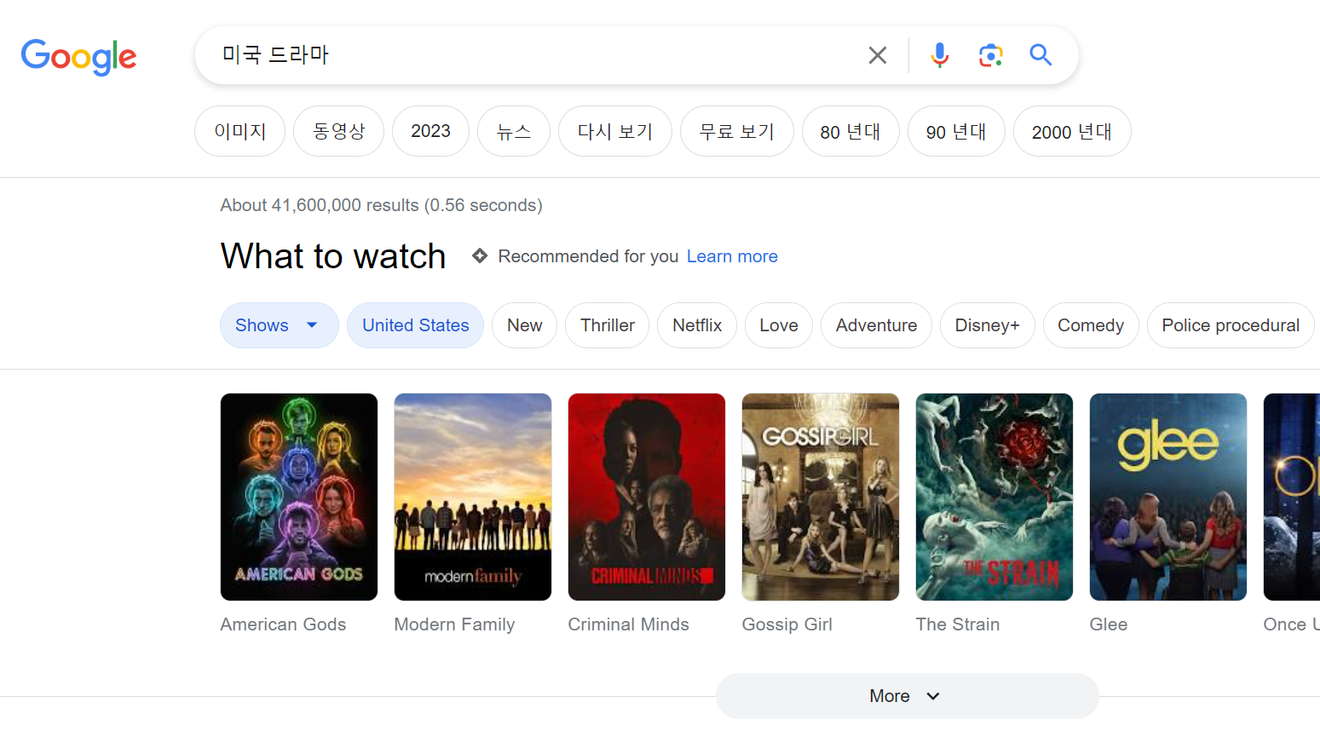The width and height of the screenshot is (1320, 741).
Task: Open the Gossip Girl poster
Action: point(821,497)
